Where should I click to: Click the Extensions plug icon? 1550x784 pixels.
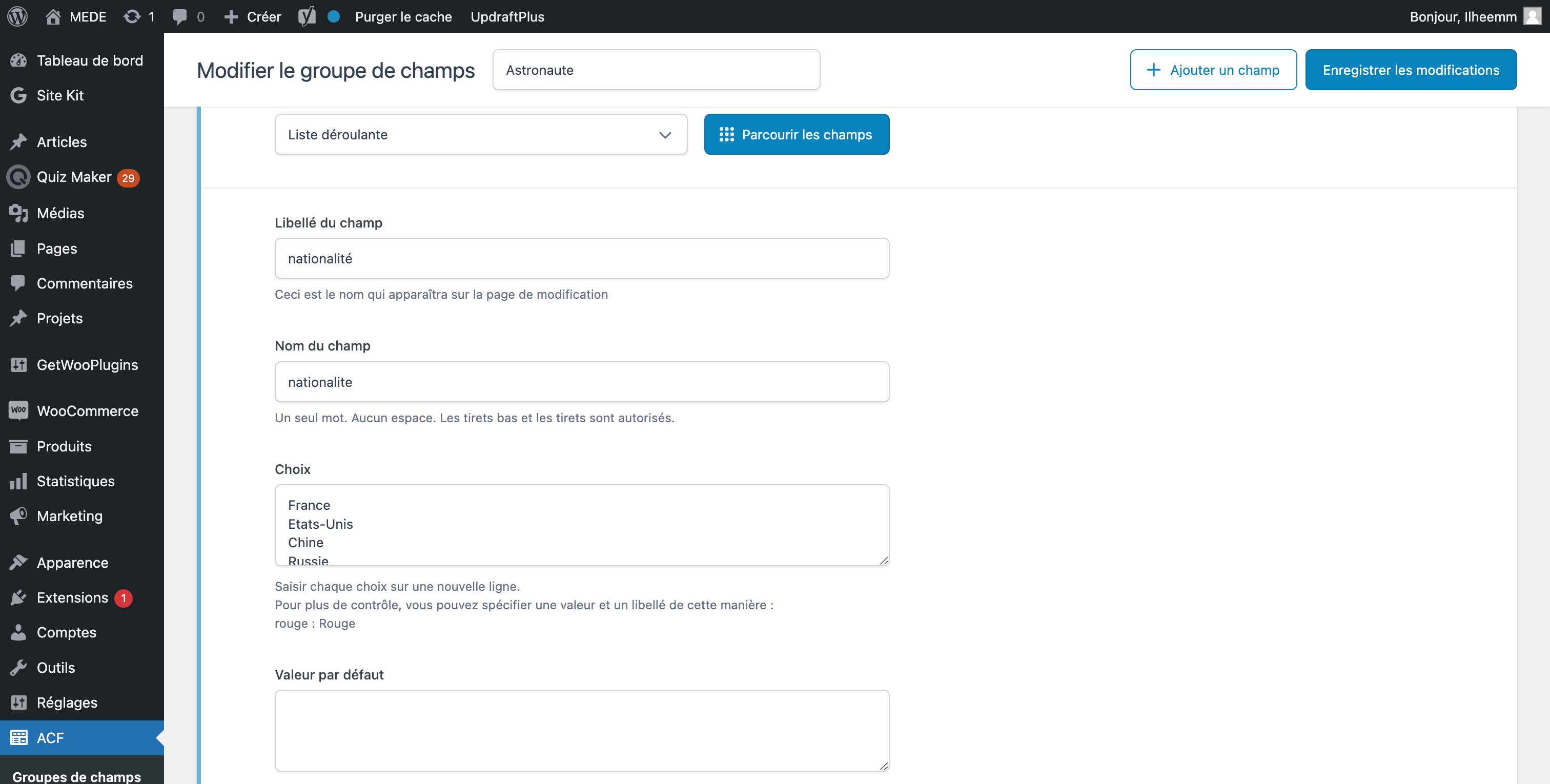[18, 597]
